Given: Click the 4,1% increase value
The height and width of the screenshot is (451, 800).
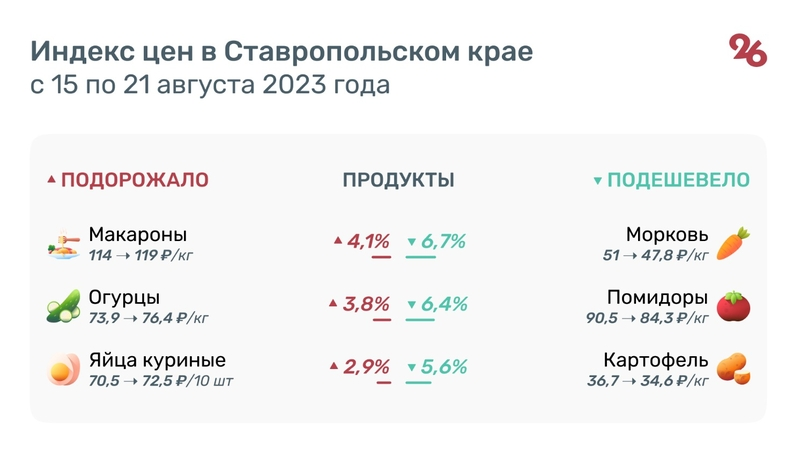Looking at the screenshot, I should point(367,241).
